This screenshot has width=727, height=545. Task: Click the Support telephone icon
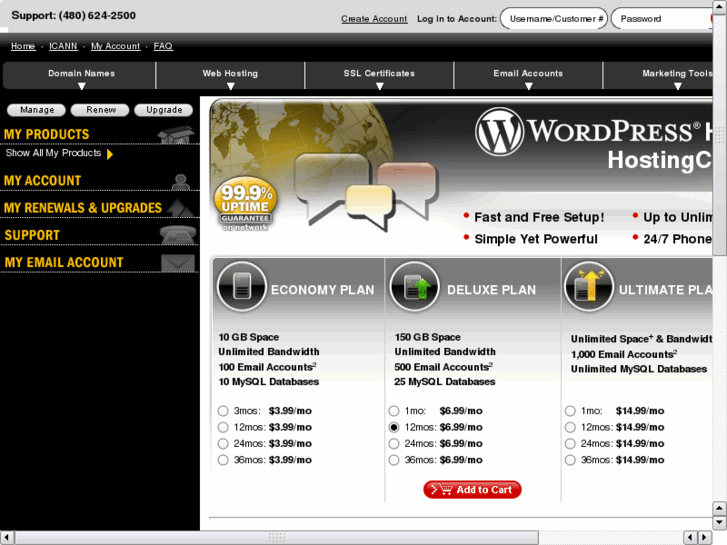point(178,235)
